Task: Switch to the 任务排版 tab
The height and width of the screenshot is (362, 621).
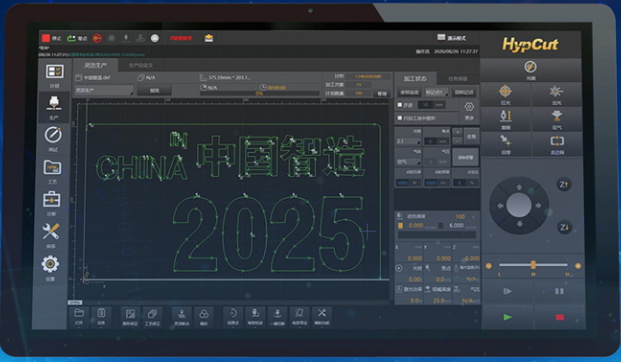Action: [458, 78]
